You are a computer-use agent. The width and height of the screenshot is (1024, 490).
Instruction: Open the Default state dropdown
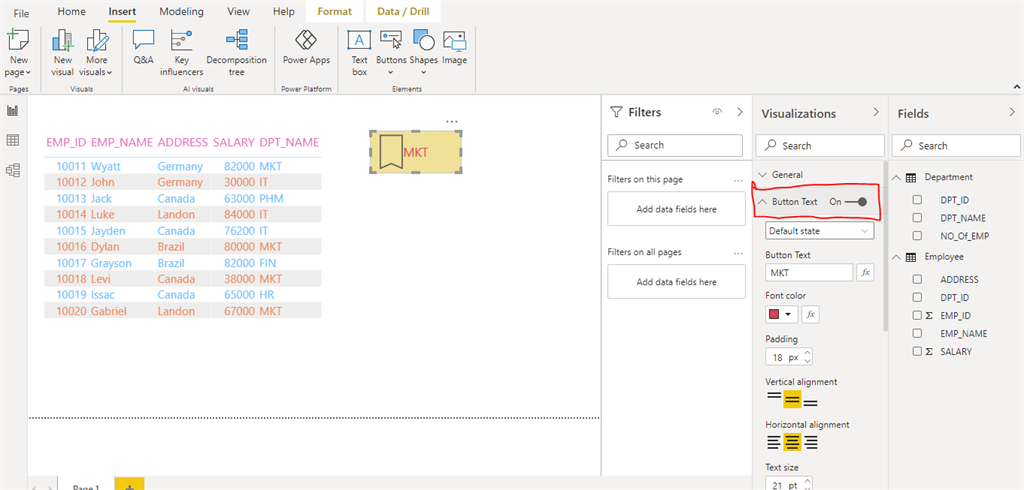pos(820,231)
